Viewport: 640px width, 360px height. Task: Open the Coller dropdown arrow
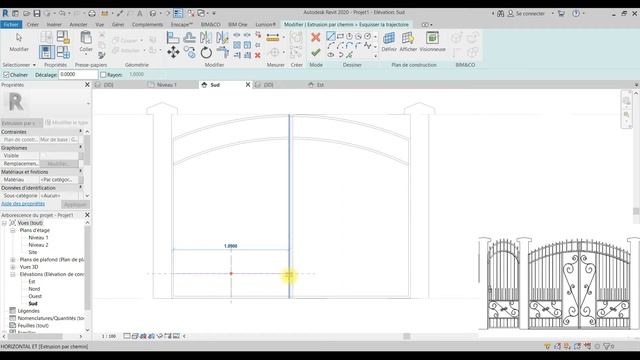86,54
